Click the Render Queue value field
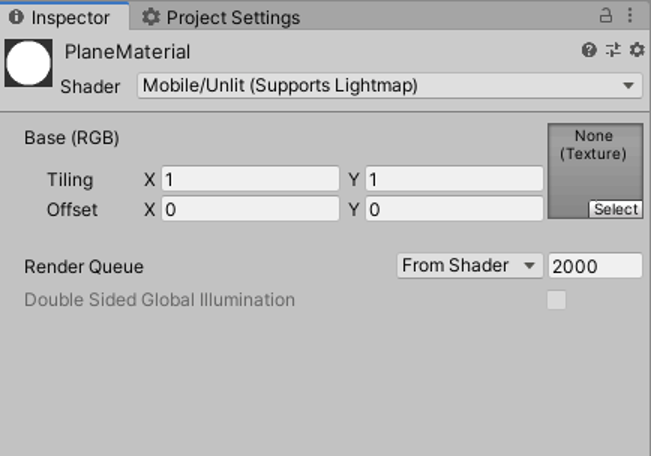652x456 pixels. click(594, 266)
